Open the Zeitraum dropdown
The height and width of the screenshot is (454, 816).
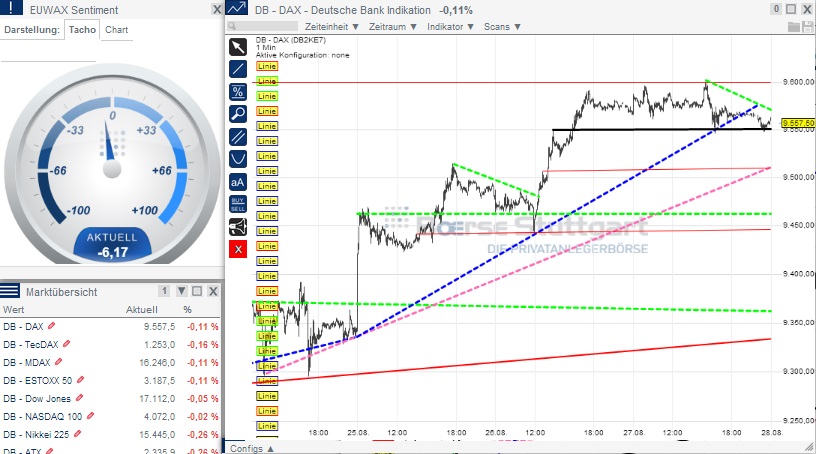pos(392,27)
